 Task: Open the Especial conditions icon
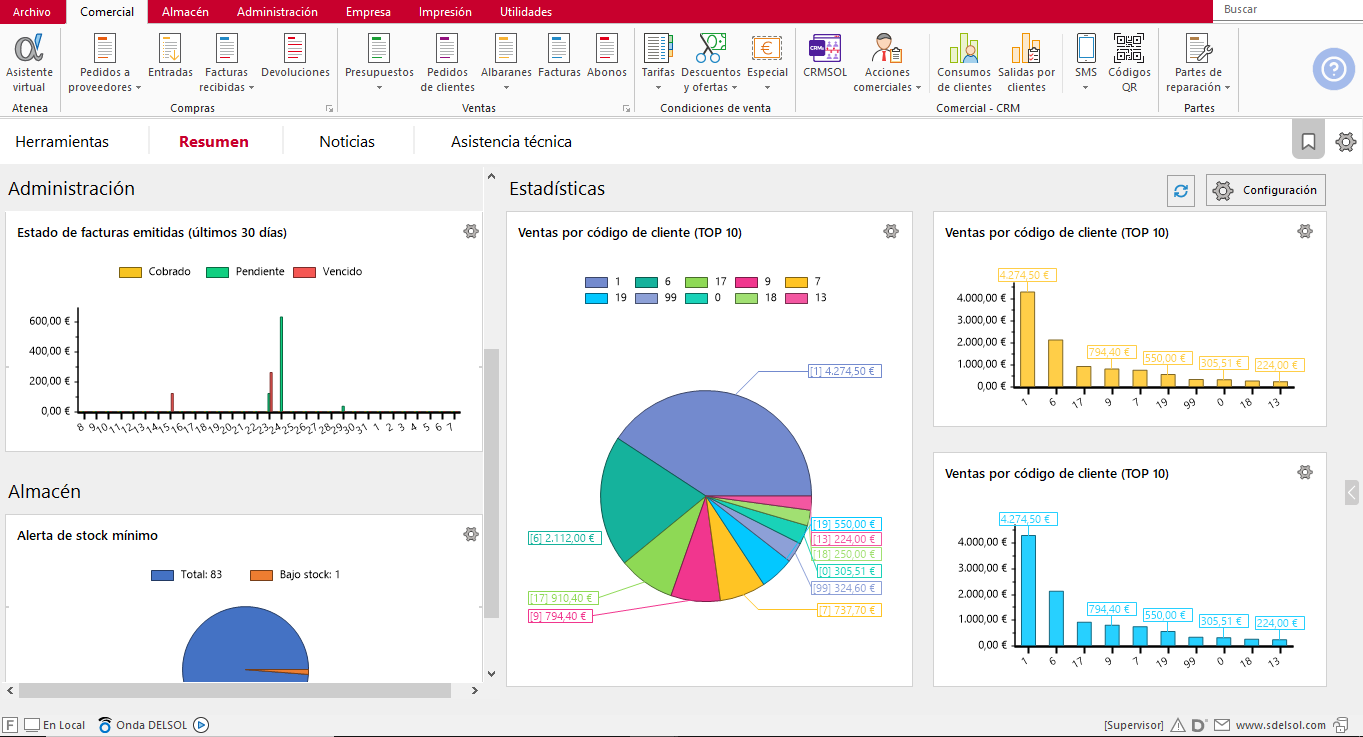(767, 64)
